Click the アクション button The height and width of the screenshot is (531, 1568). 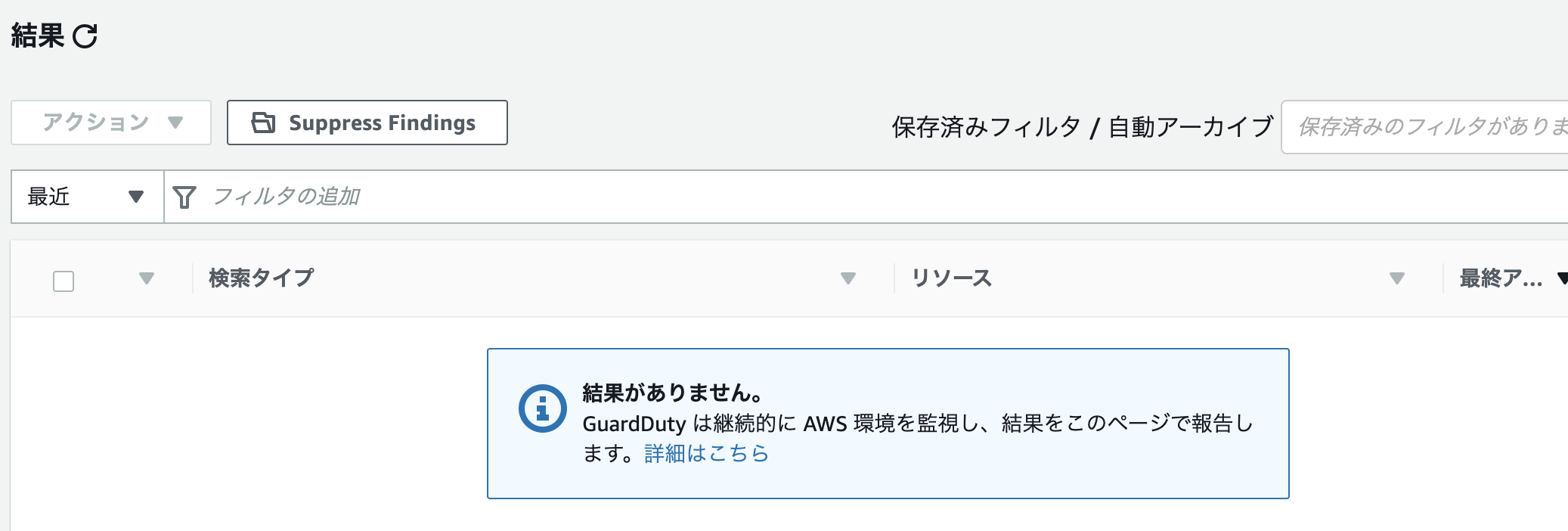click(x=110, y=121)
